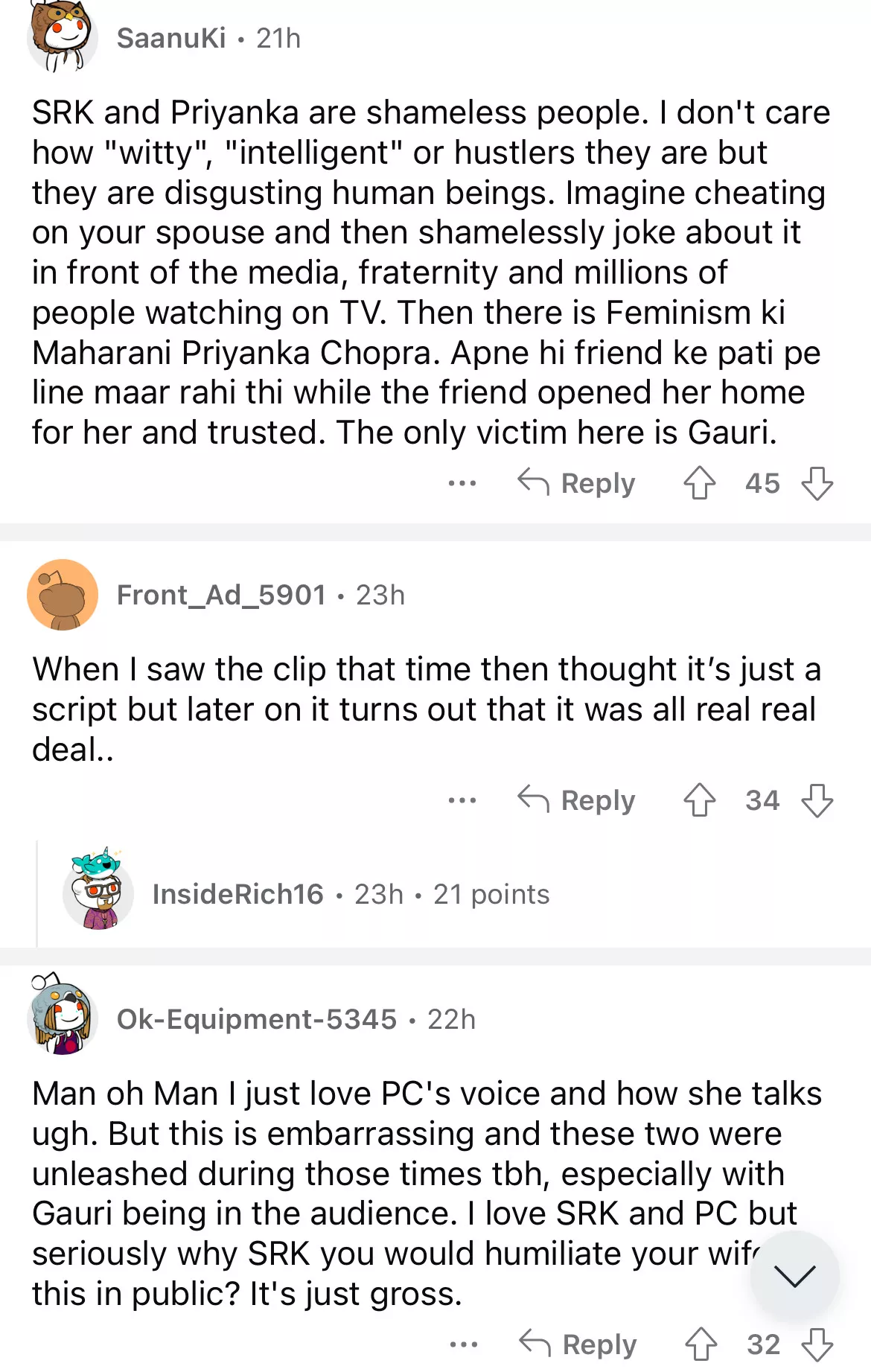Image resolution: width=871 pixels, height=1372 pixels.
Task: Upvote SaanuKi's comment
Action: click(699, 483)
